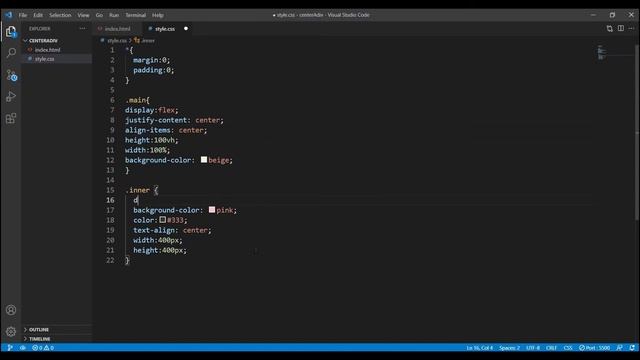Change indentation via Spaces: 2
This screenshot has width=640, height=360.
[509, 348]
